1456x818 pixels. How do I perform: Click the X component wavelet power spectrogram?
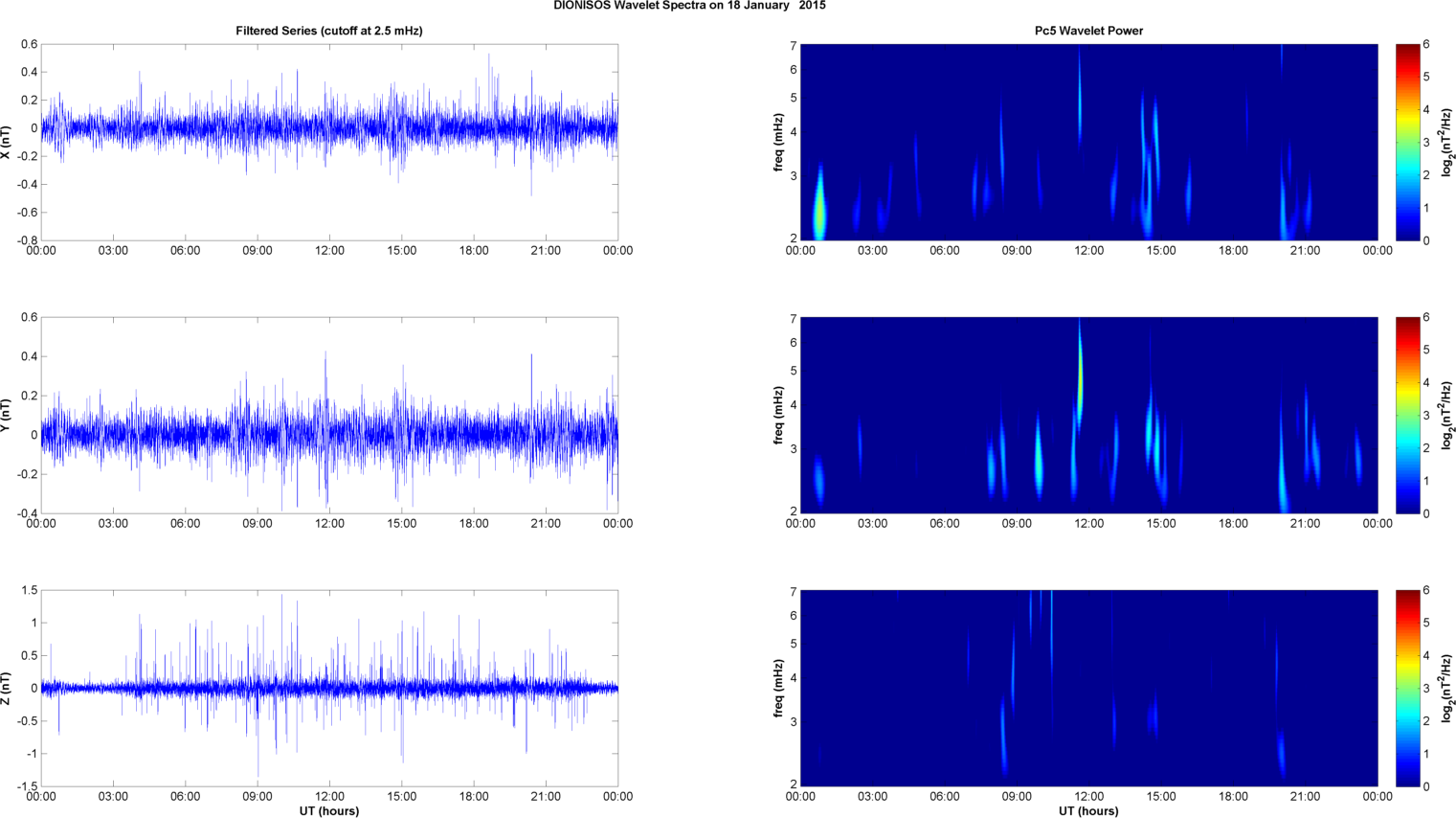(x=1088, y=142)
